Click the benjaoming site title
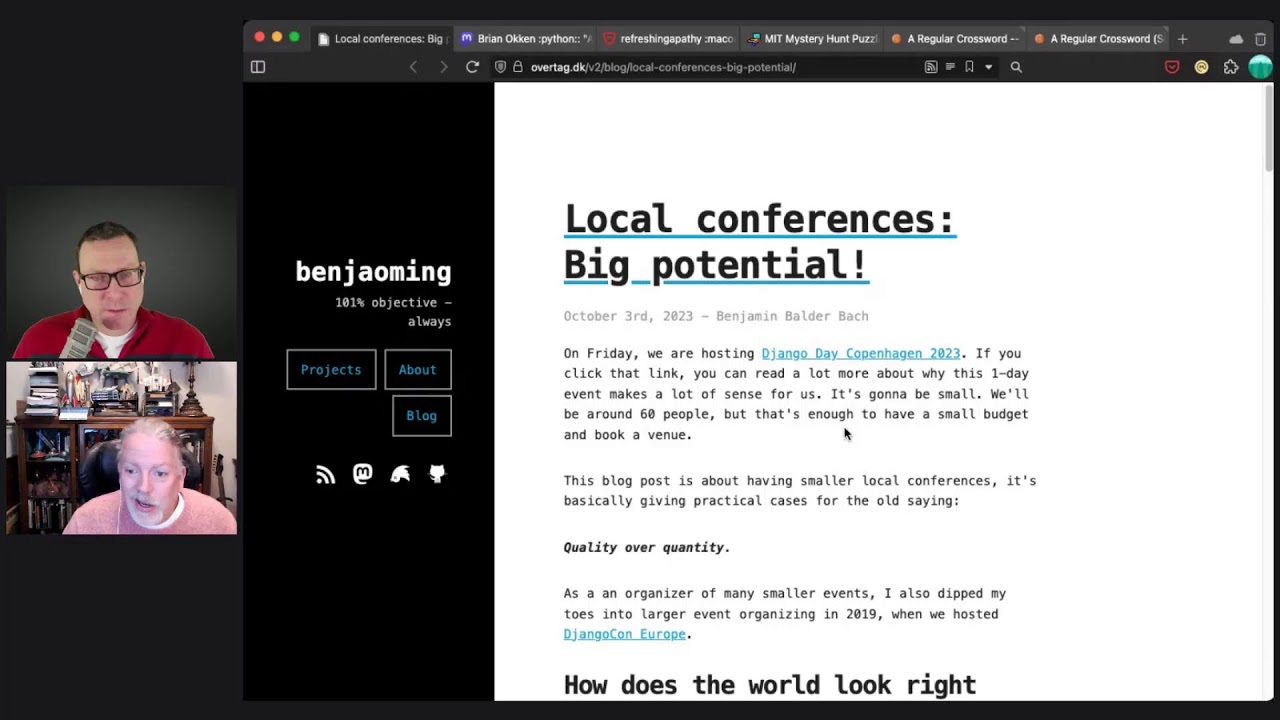The height and width of the screenshot is (720, 1280). point(373,272)
